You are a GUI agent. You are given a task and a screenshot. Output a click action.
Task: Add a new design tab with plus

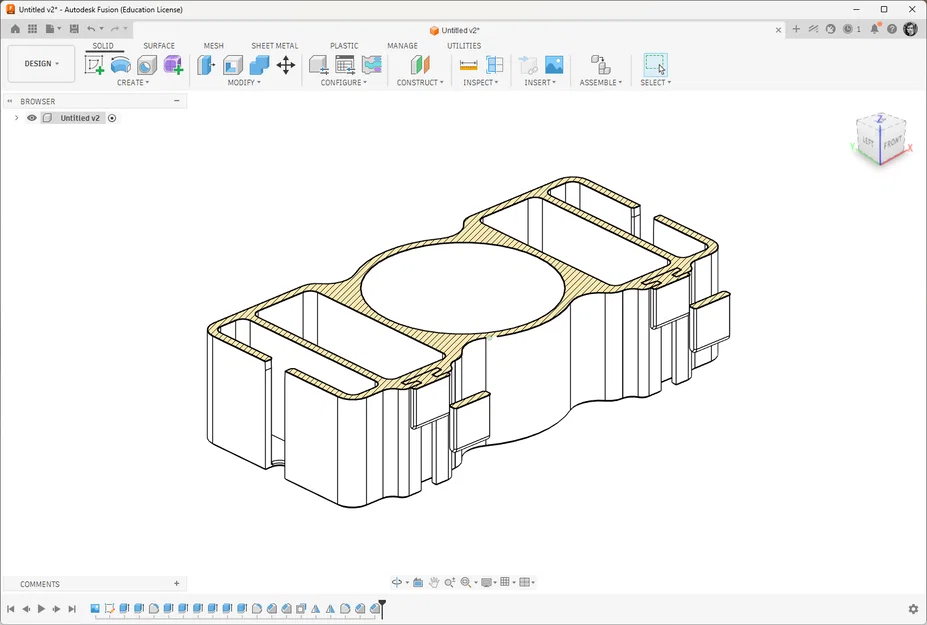(x=796, y=29)
